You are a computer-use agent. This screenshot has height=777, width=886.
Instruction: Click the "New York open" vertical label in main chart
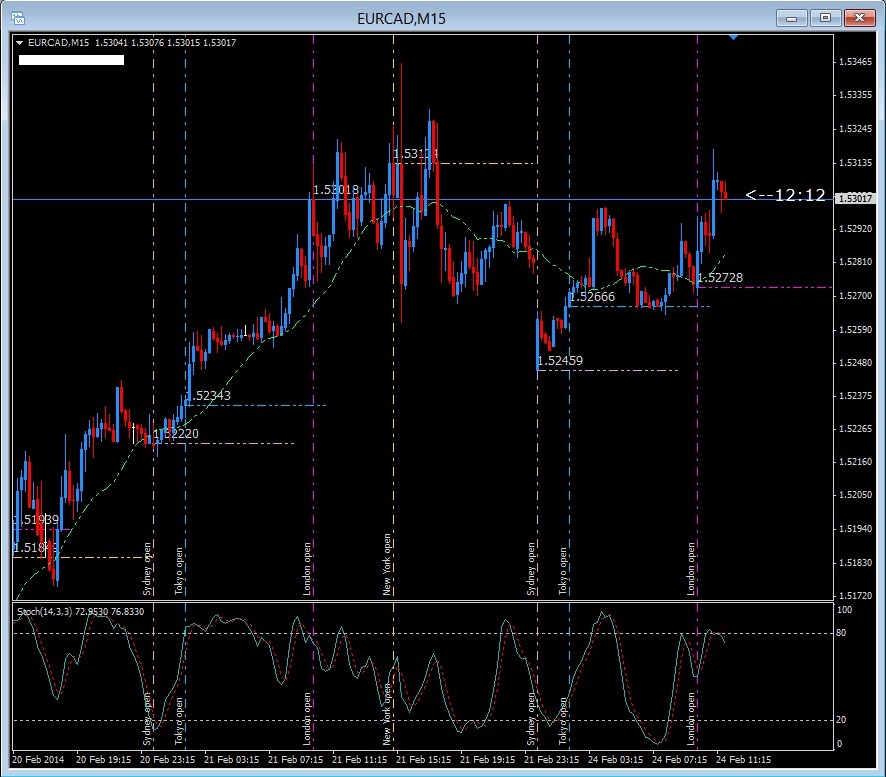387,564
